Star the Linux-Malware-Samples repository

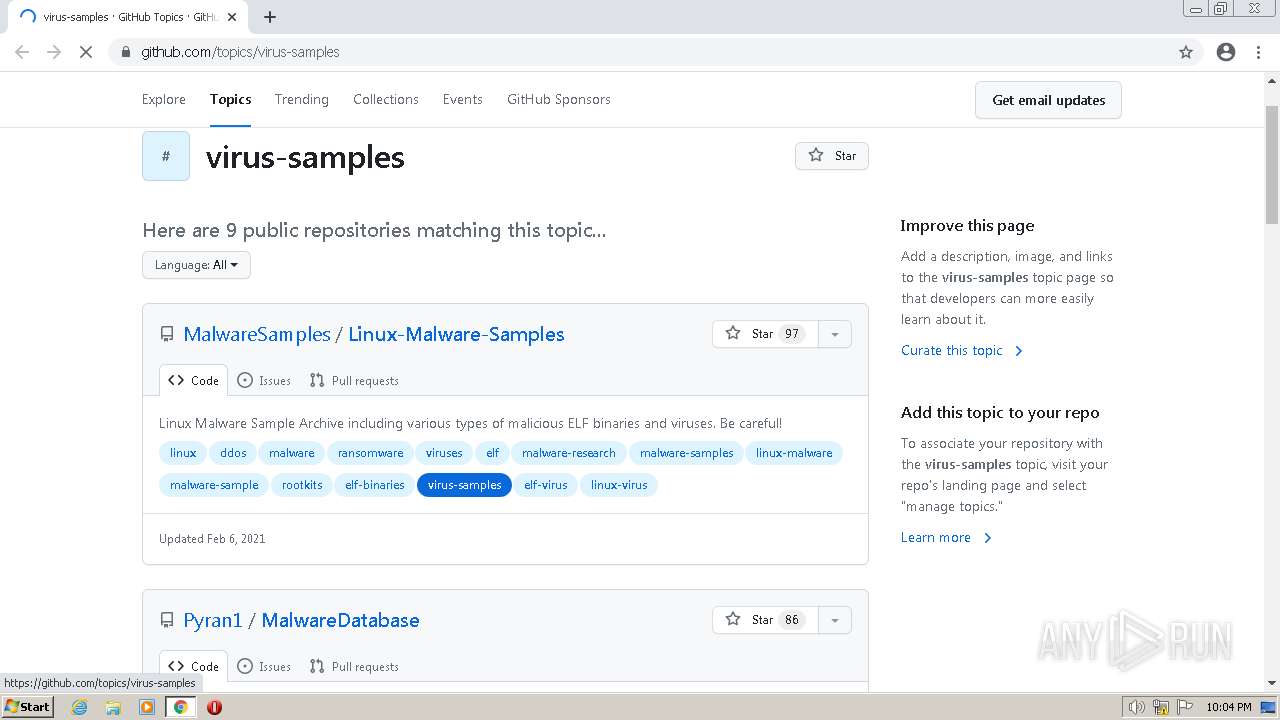pyautogui.click(x=765, y=334)
